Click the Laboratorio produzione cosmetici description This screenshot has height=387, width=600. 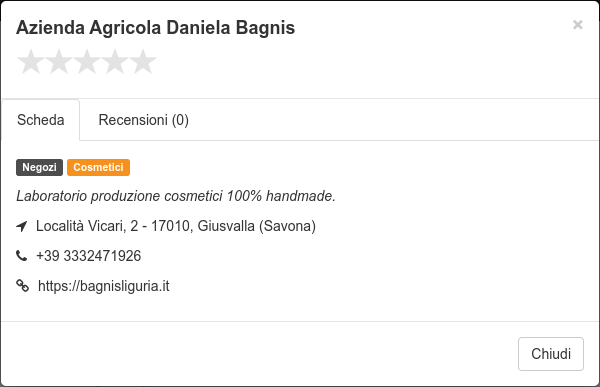point(176,196)
